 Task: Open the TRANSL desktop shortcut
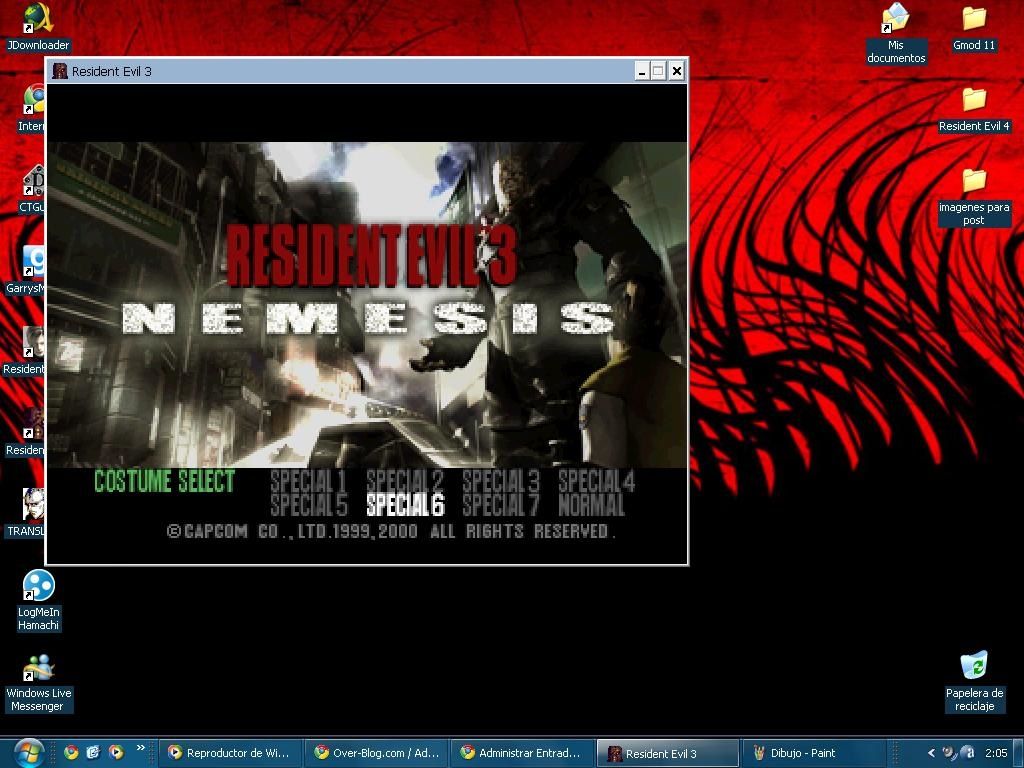coord(26,513)
